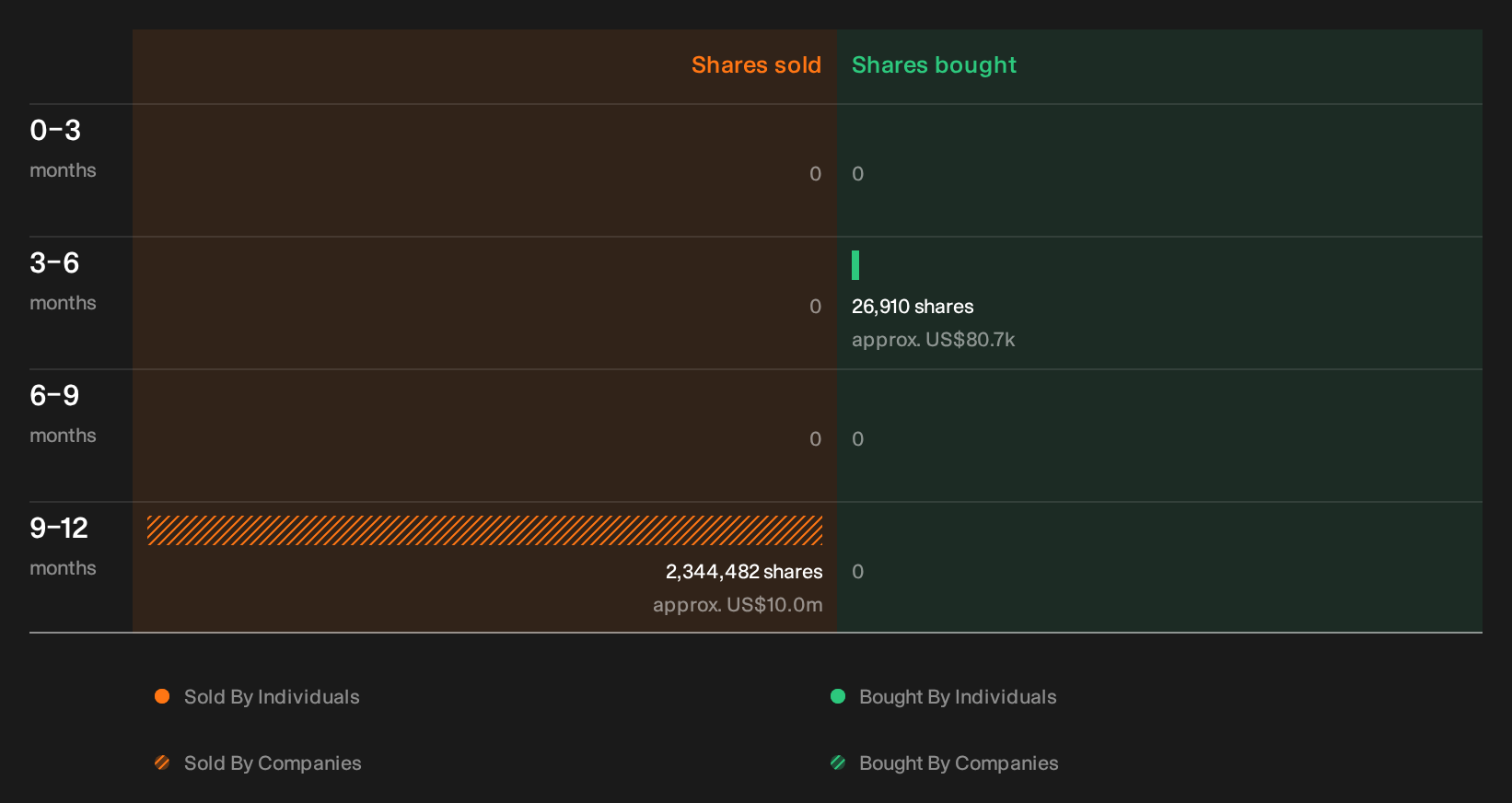Select the "6-9" months row label

click(54, 395)
